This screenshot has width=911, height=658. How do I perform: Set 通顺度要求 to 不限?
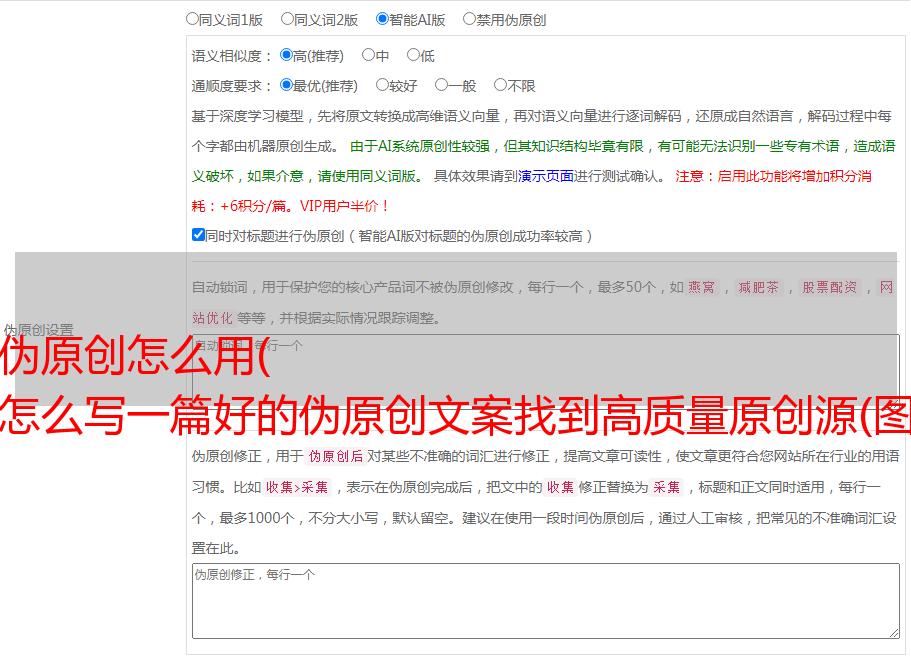click(500, 85)
